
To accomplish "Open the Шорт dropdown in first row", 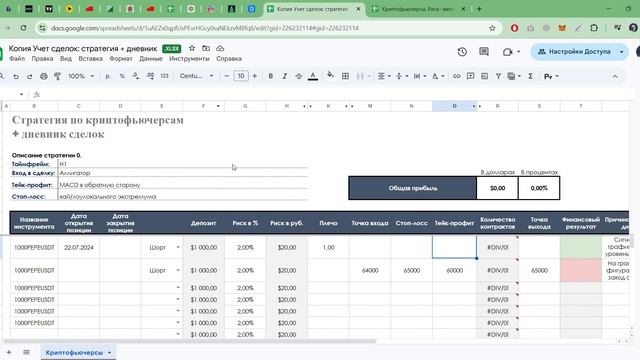I will click(178, 247).
